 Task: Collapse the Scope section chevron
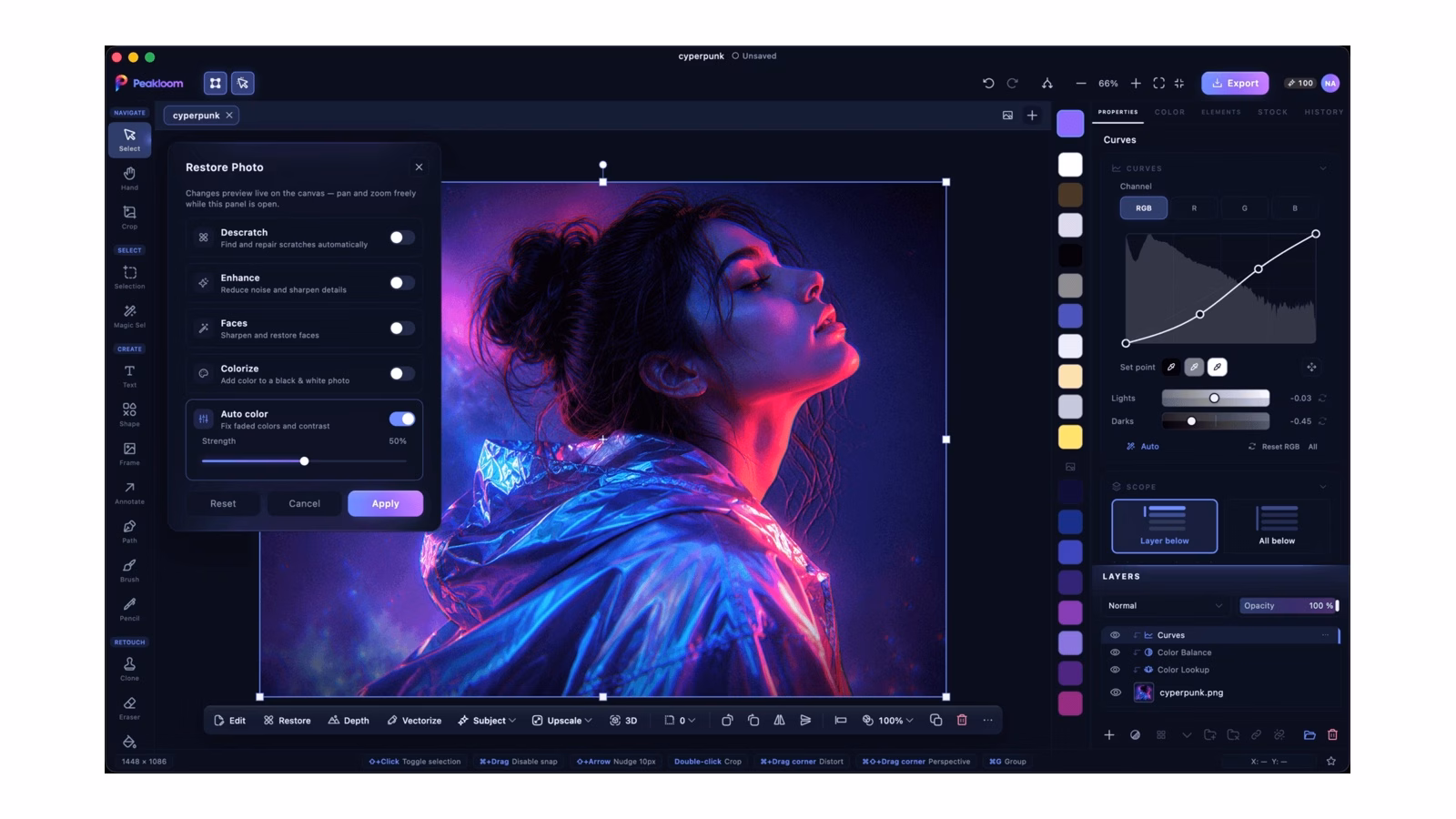coord(1323,487)
